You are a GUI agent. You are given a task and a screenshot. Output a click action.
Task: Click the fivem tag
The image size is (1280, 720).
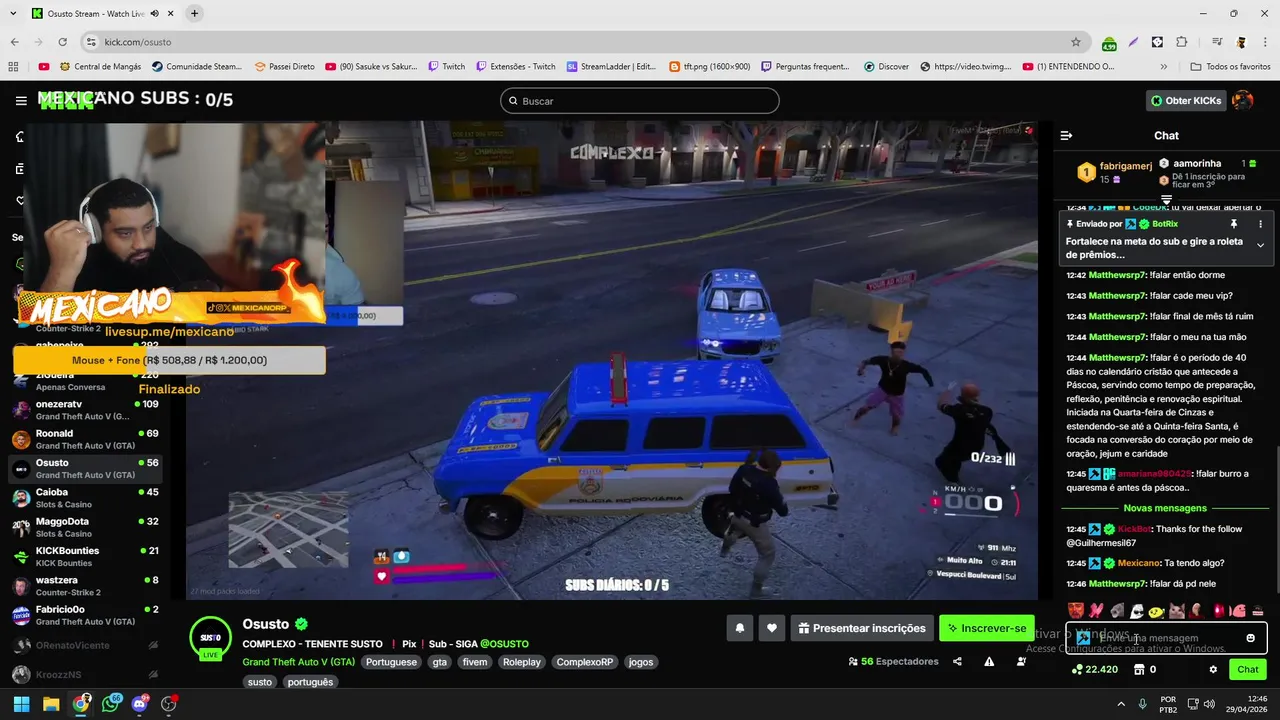pyautogui.click(x=475, y=662)
